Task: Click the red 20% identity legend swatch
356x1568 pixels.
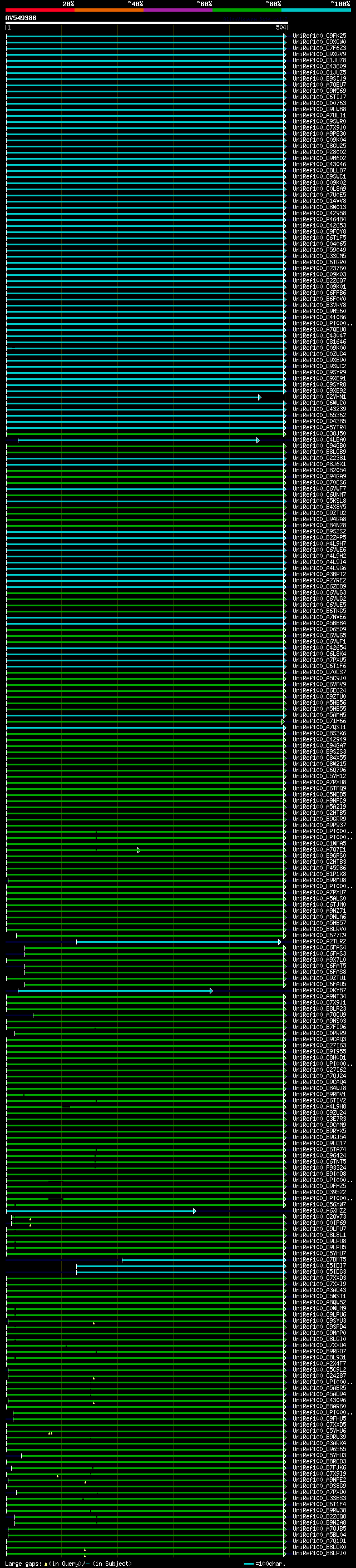Action: coord(39,10)
